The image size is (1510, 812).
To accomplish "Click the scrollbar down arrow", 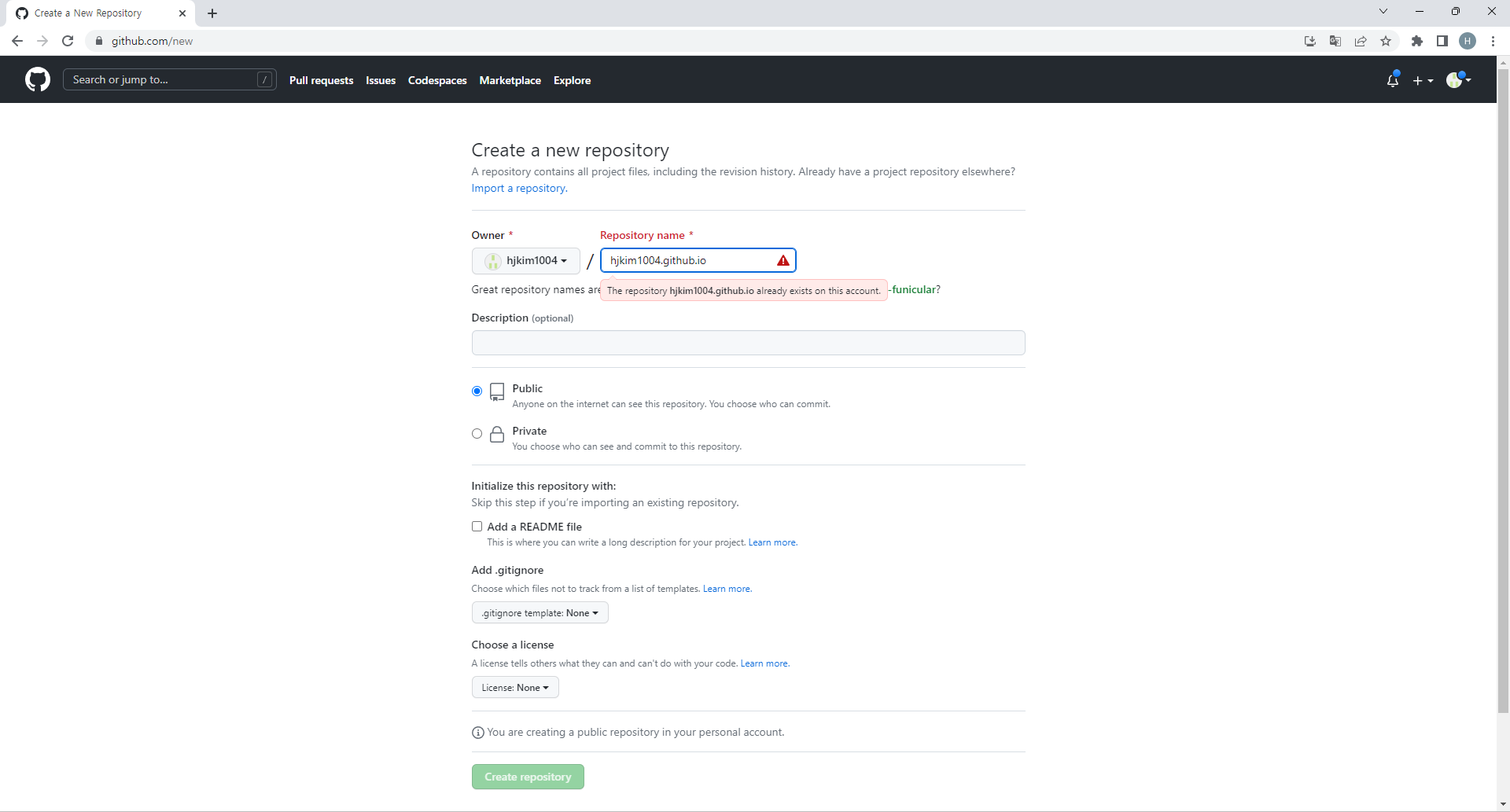I will pos(1503,805).
